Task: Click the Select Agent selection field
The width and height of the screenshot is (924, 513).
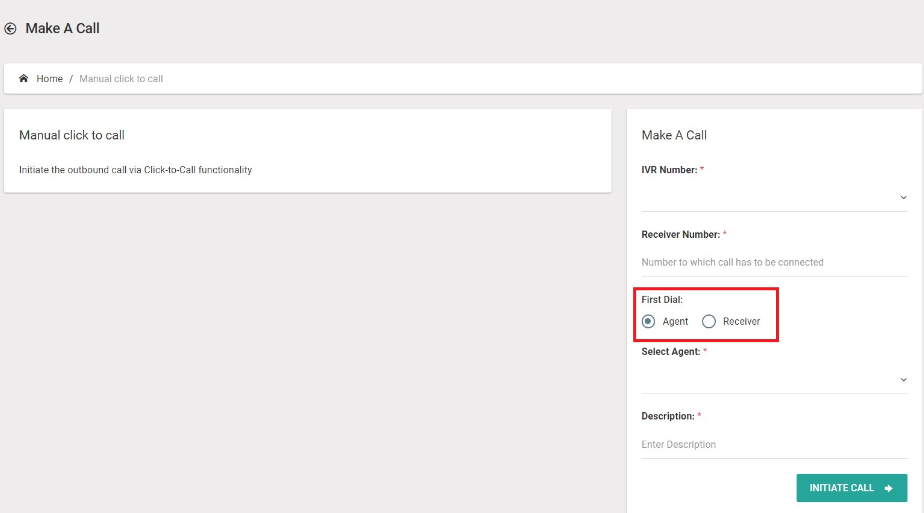Action: [x=774, y=380]
